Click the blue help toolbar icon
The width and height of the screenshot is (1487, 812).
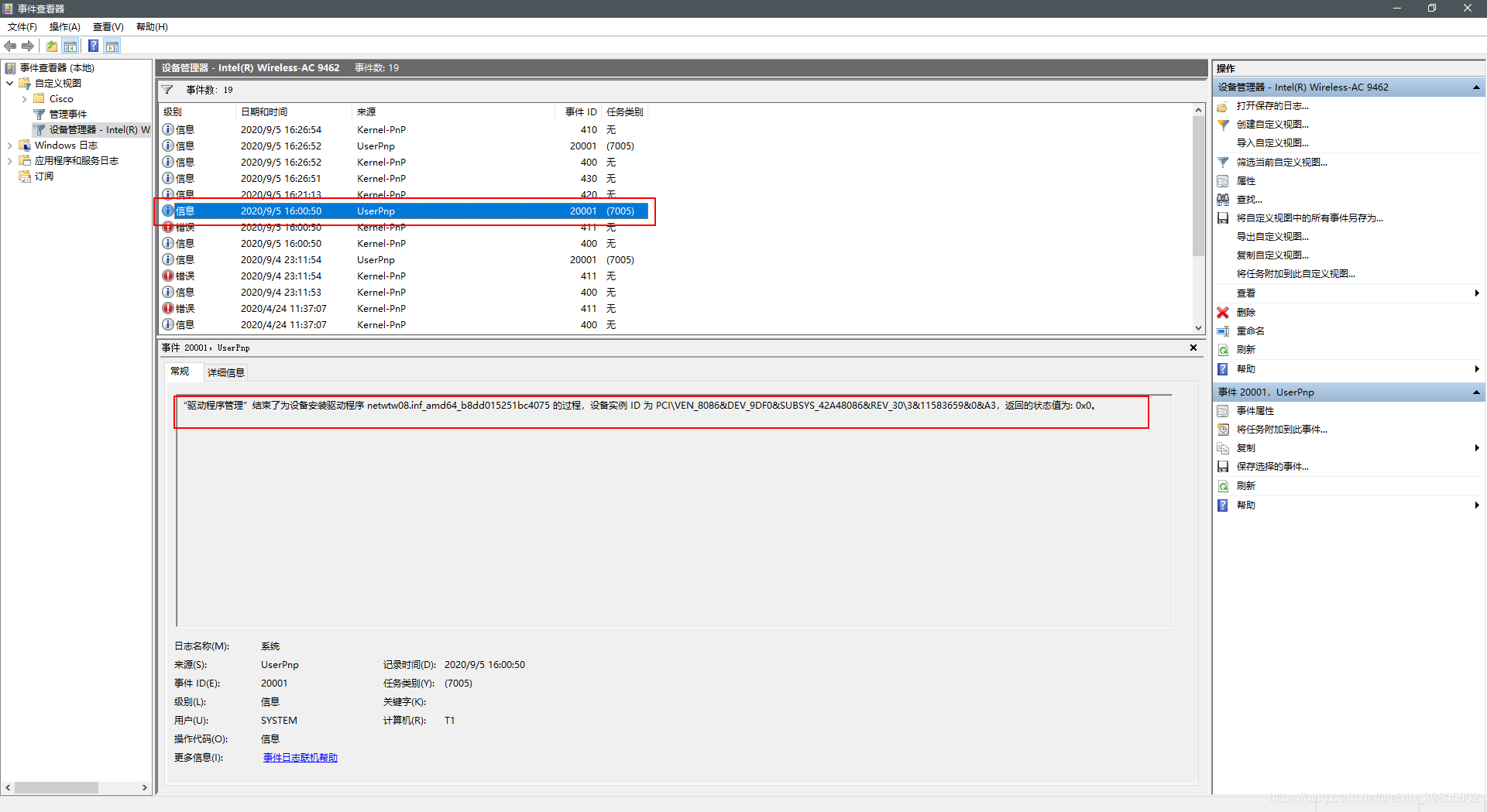click(x=93, y=46)
